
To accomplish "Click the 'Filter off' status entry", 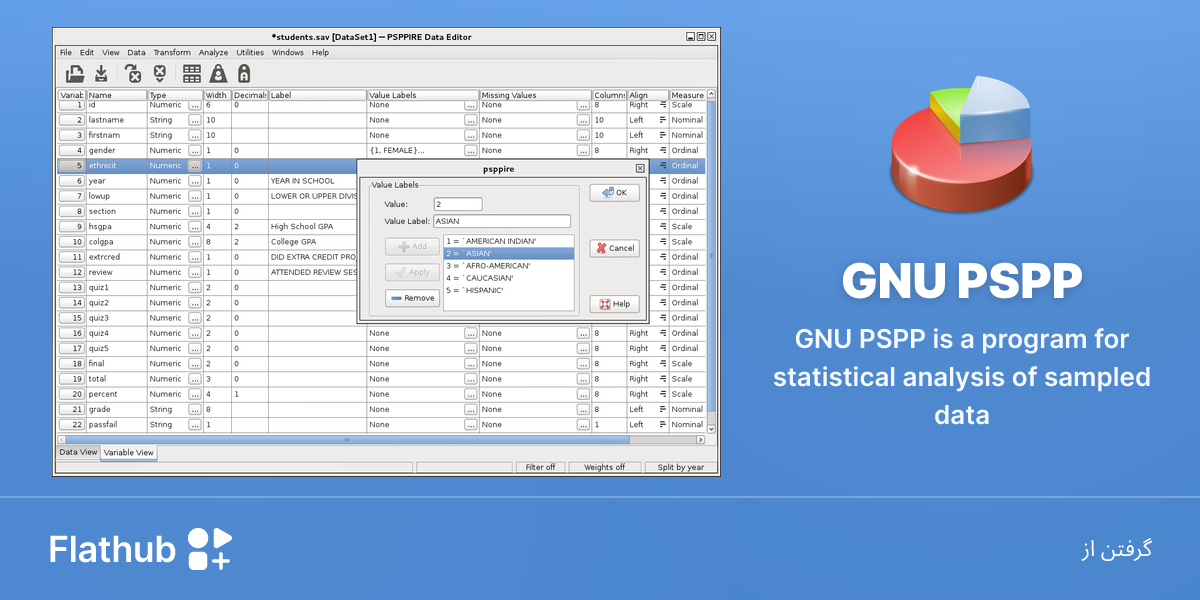I will (x=541, y=467).
